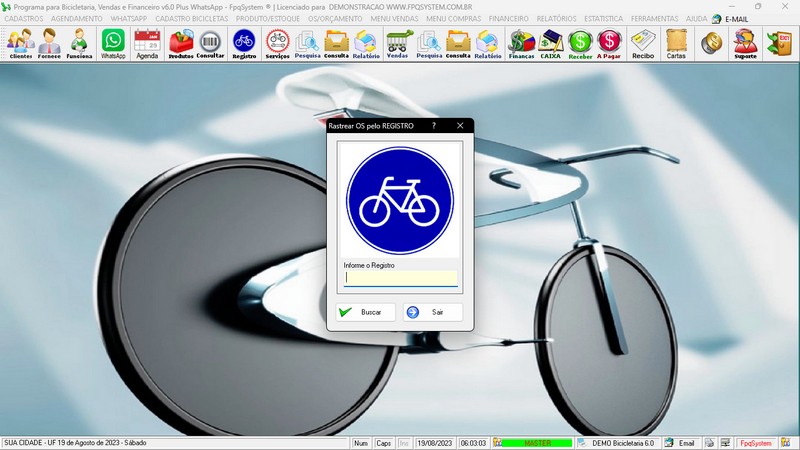
Task: Open the Suporte support agent icon
Action: coord(745,44)
